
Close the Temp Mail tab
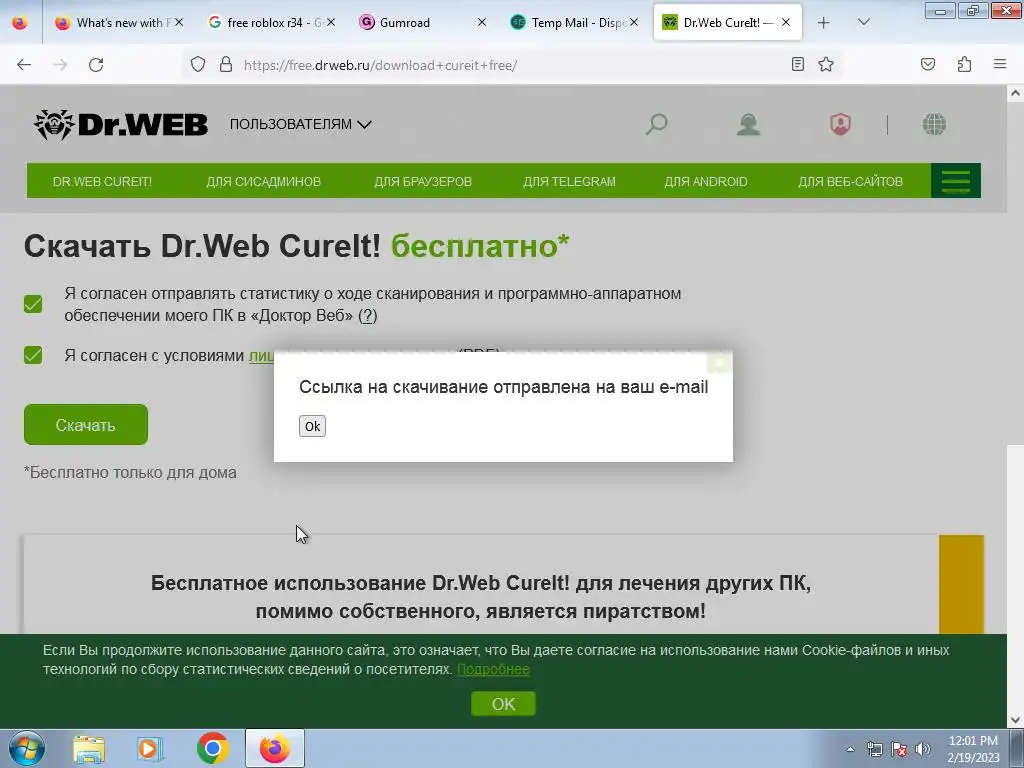pyautogui.click(x=633, y=23)
